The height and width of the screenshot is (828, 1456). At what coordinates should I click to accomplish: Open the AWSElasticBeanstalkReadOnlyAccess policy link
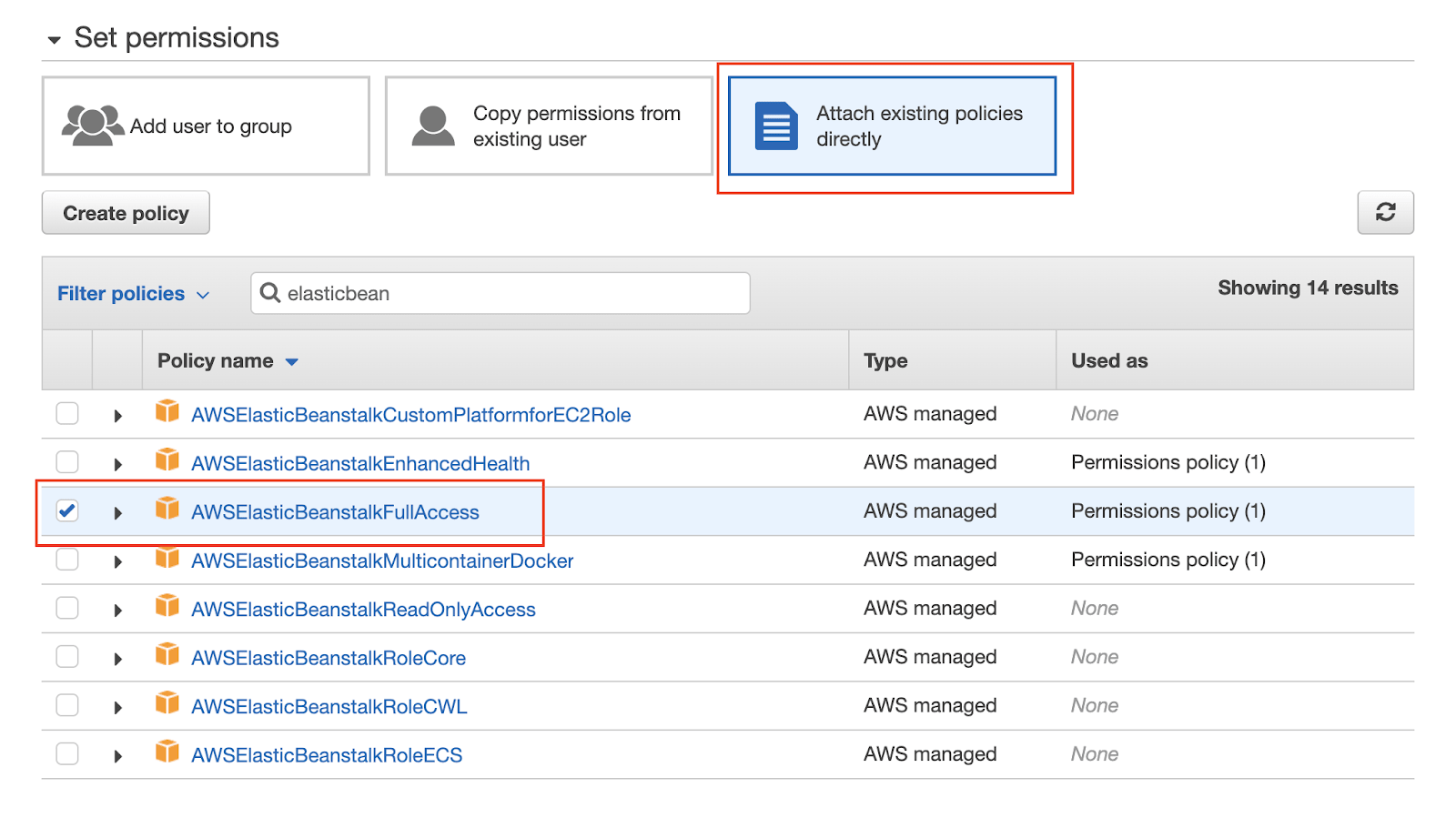363,610
